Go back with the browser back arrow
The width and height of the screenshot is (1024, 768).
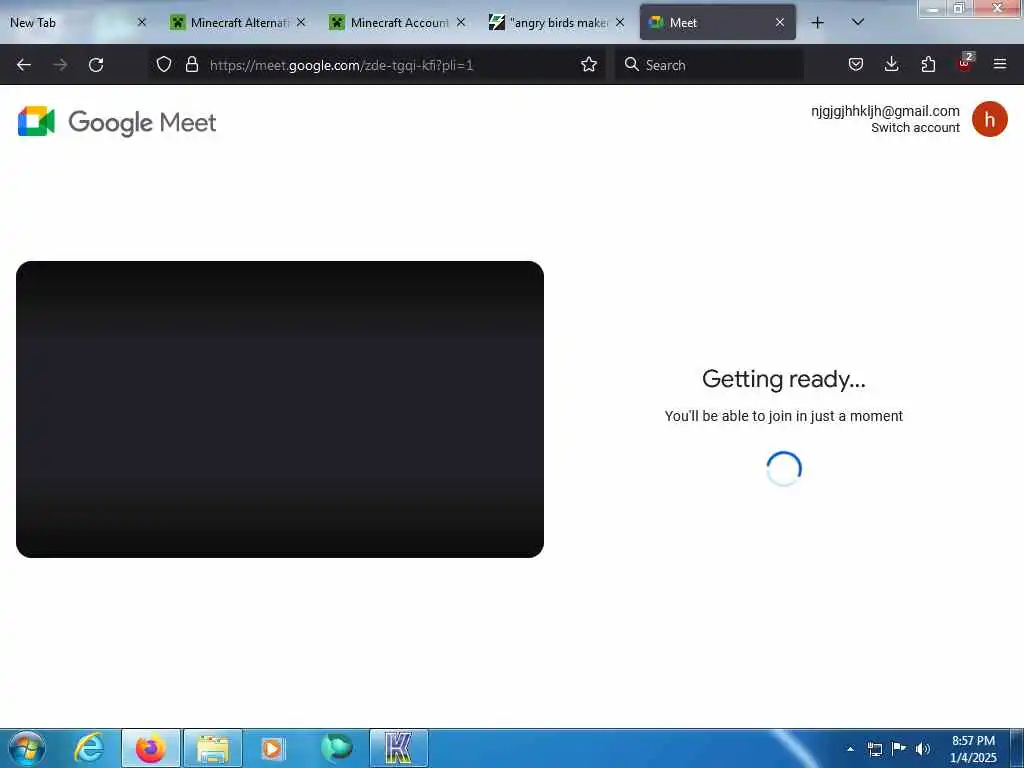pos(24,65)
